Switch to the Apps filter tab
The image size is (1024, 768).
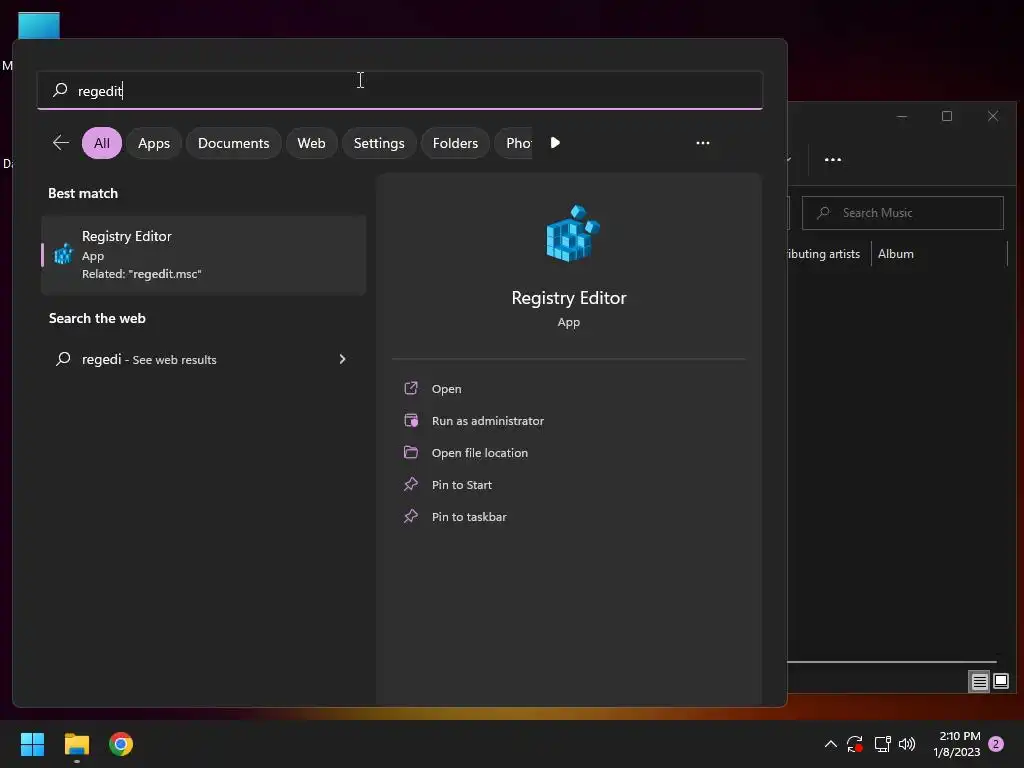[153, 143]
